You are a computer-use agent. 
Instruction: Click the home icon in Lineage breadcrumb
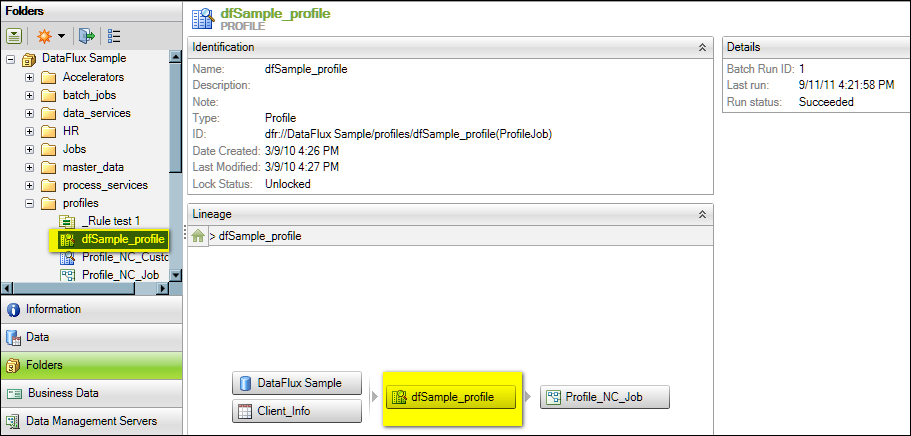click(x=199, y=236)
